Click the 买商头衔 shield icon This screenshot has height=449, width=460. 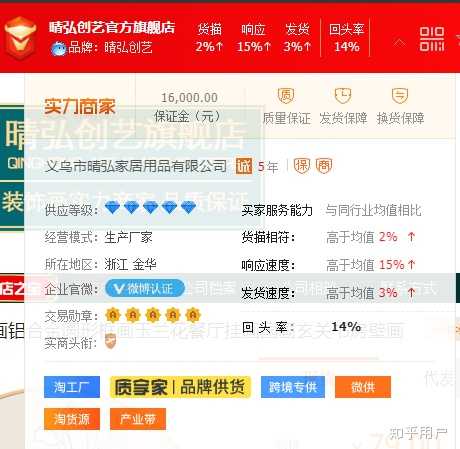point(110,342)
